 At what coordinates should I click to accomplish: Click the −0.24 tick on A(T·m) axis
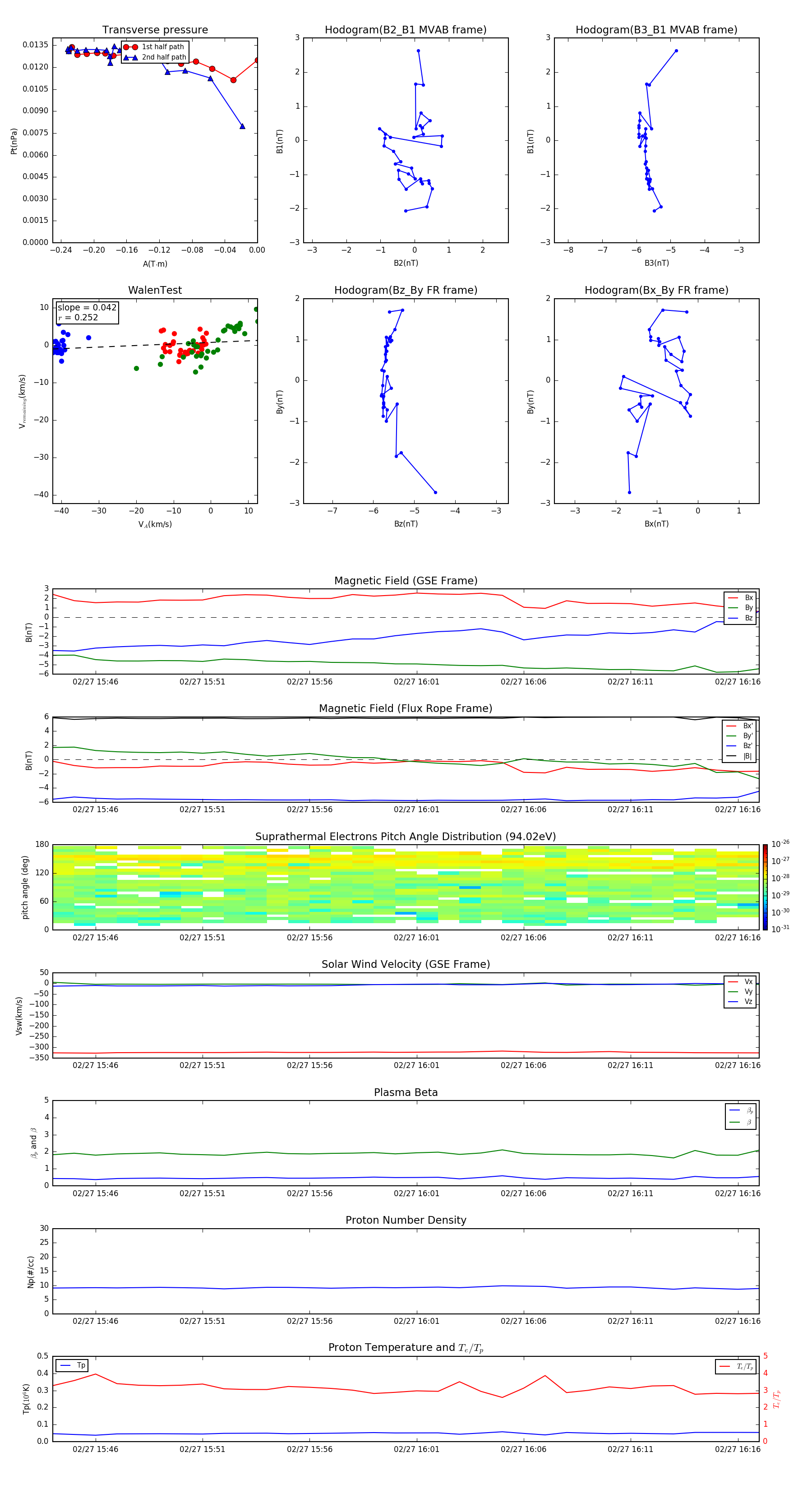click(61, 250)
